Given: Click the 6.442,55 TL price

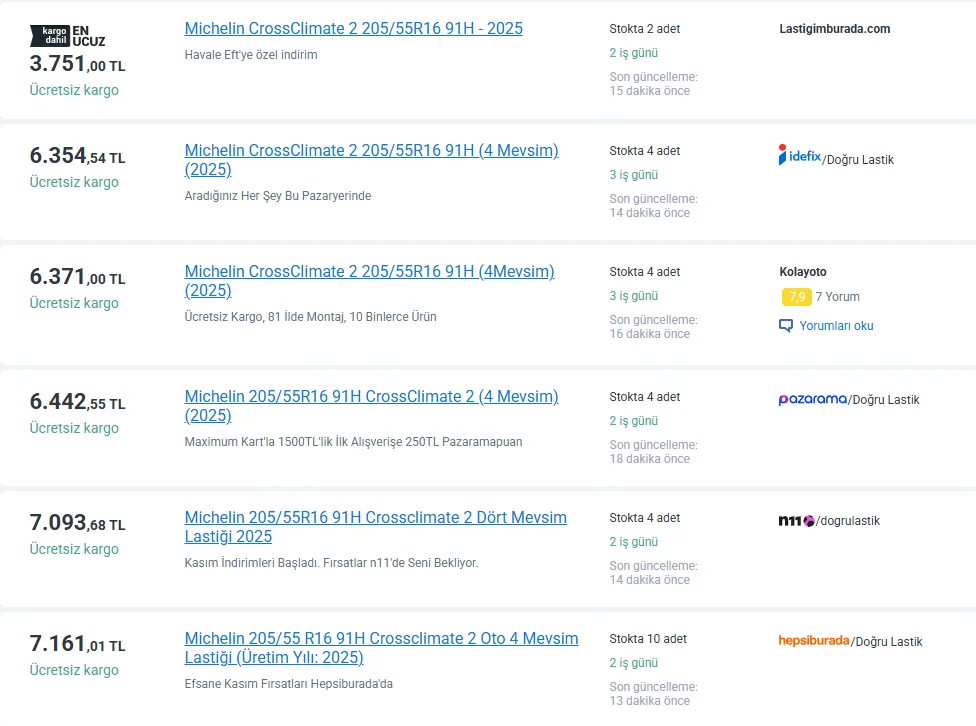Looking at the screenshot, I should pyautogui.click(x=77, y=402).
